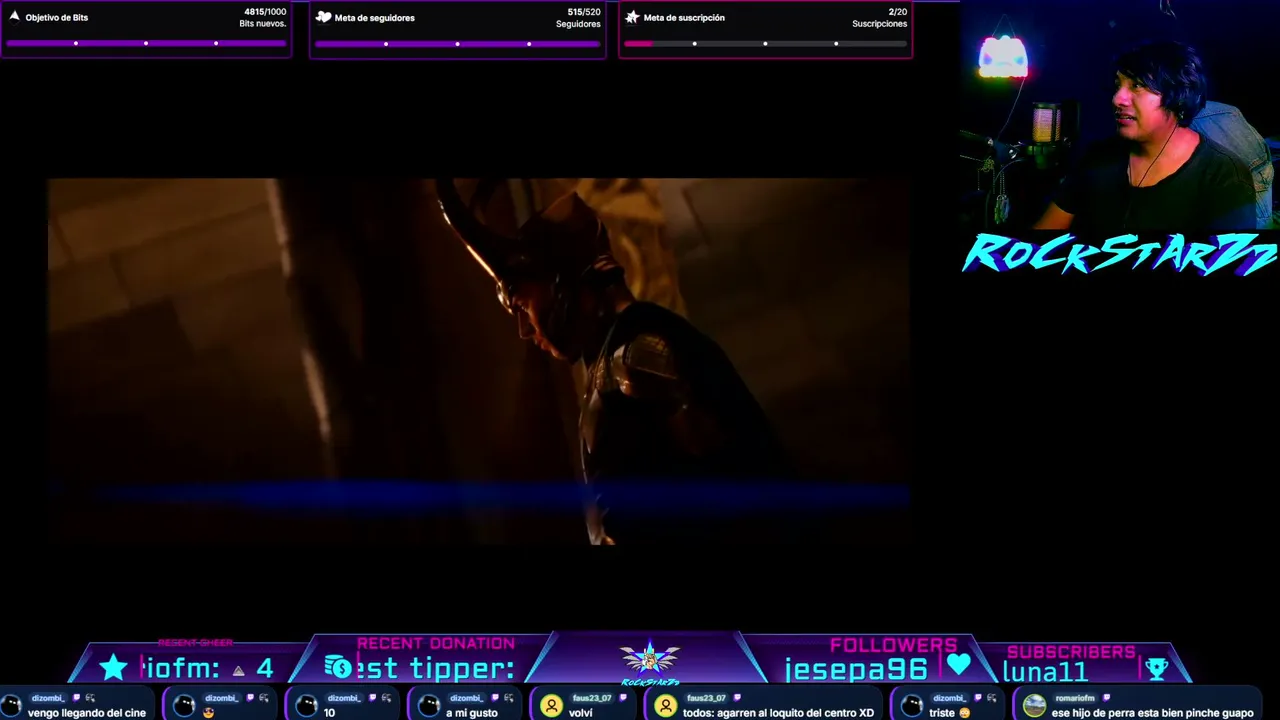Click the 'Objetivo de Bits' label

pyautogui.click(x=57, y=18)
